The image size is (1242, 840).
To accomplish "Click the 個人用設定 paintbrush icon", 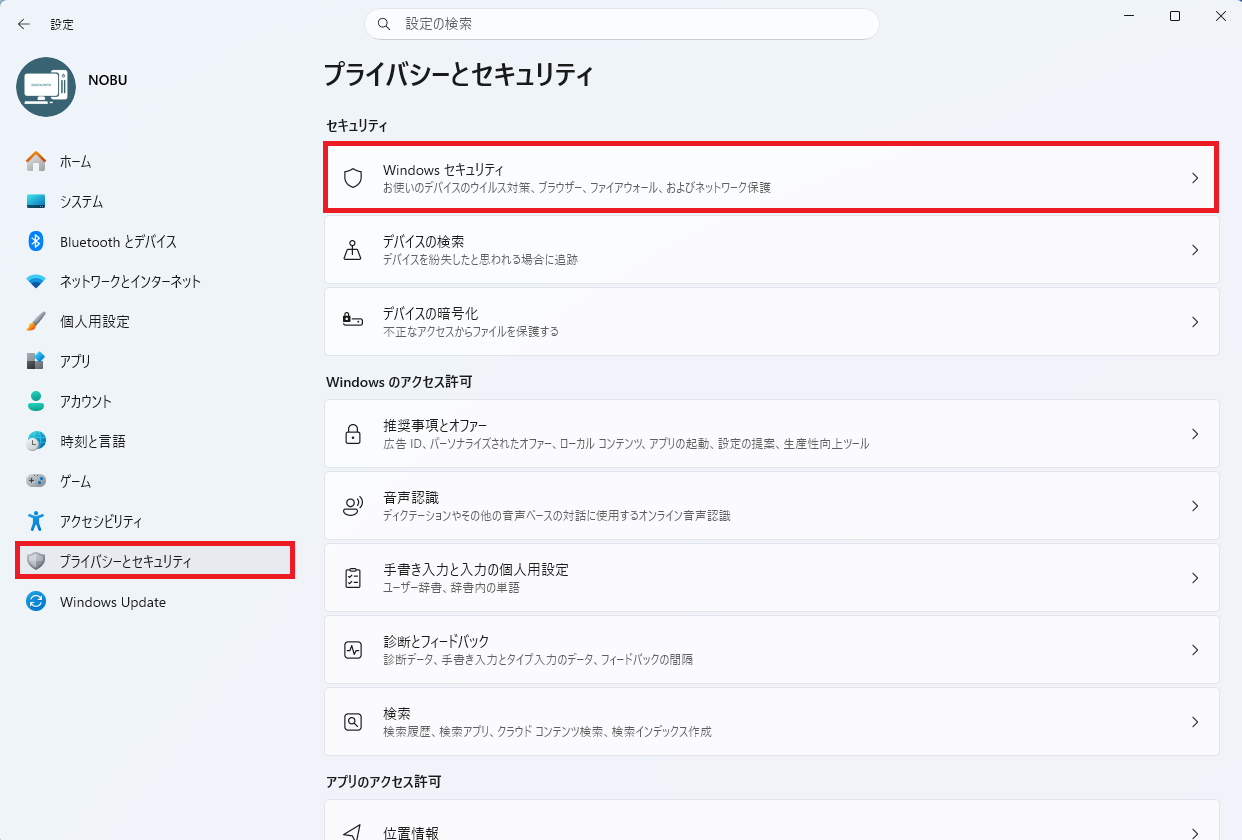I will [x=36, y=321].
